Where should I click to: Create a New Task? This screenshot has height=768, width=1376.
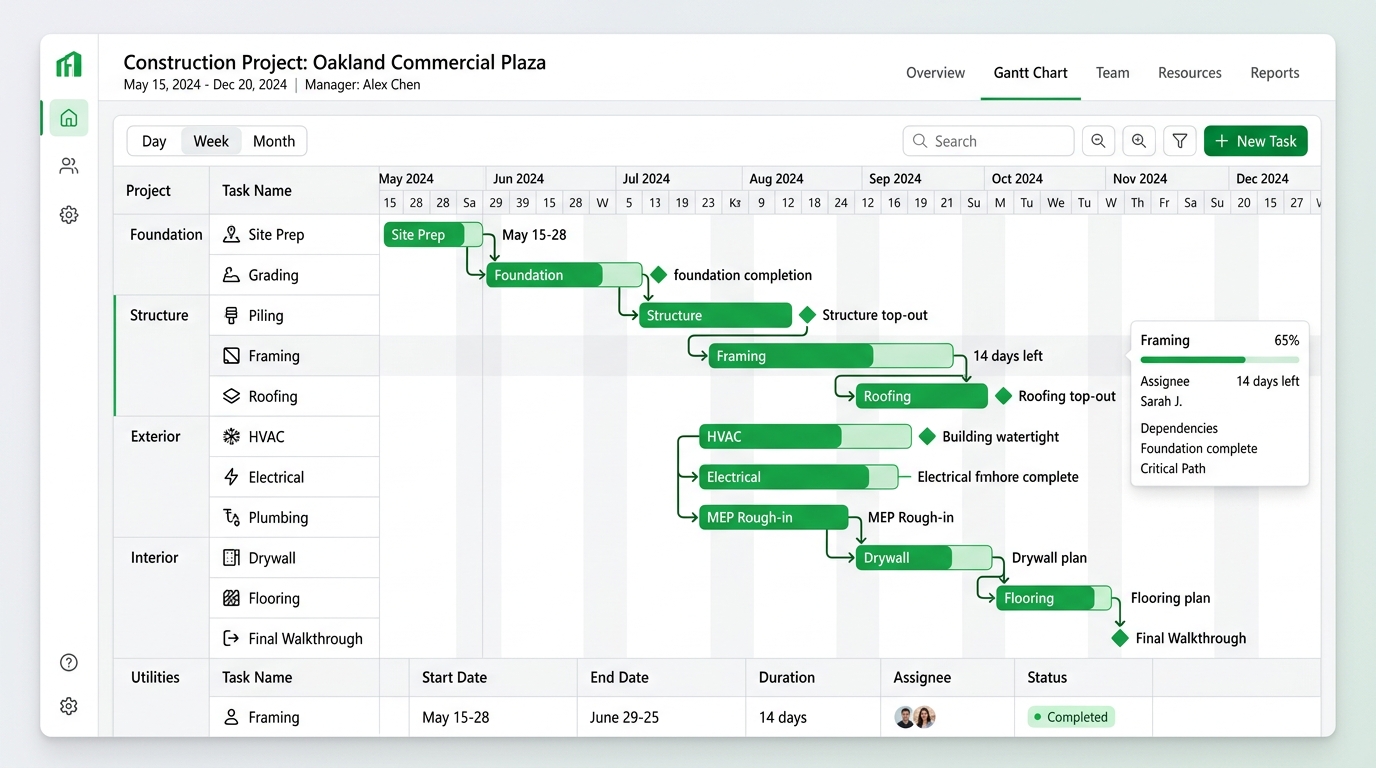(x=1255, y=141)
